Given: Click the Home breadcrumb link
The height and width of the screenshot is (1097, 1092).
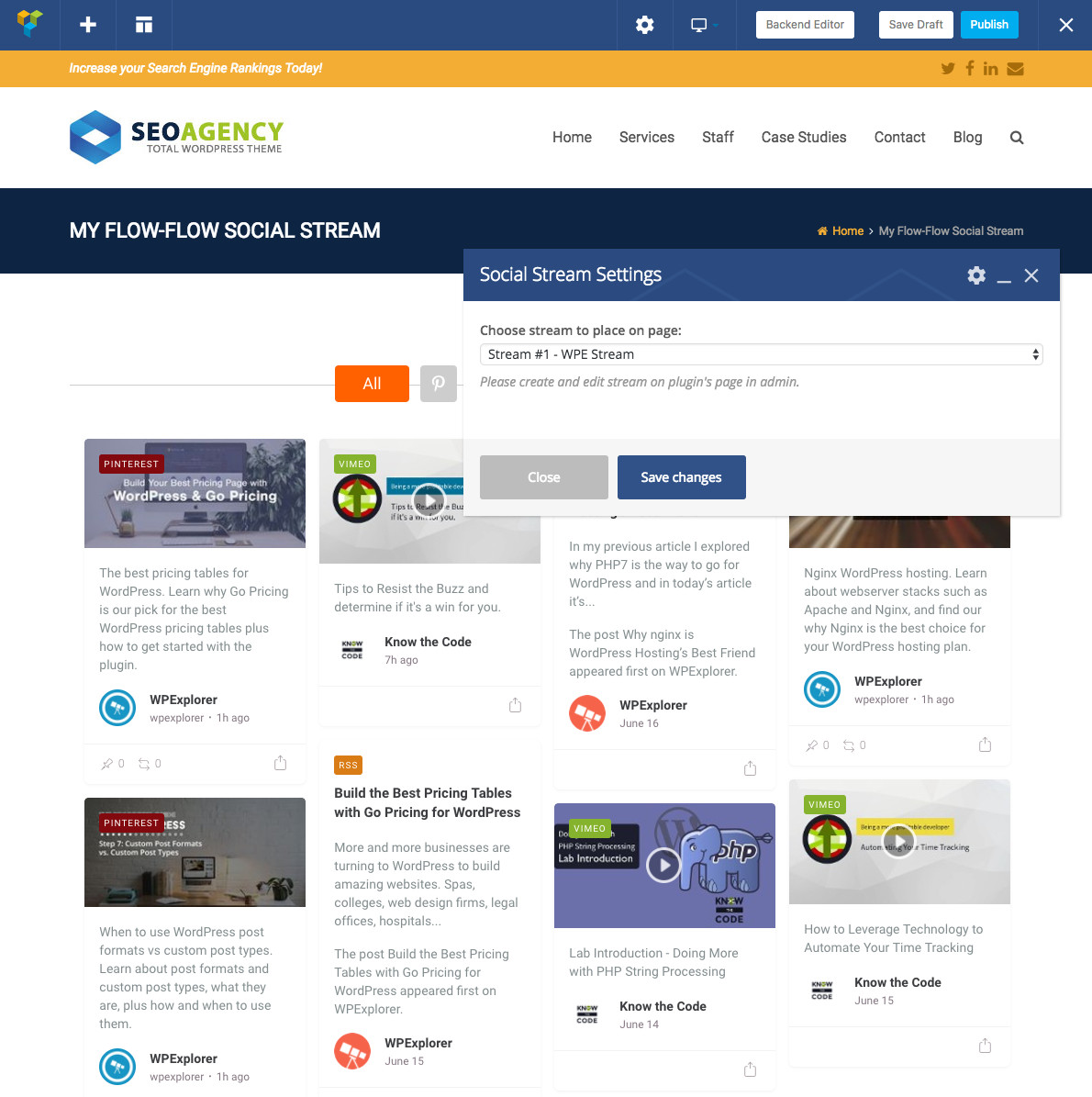Looking at the screenshot, I should coord(847,230).
